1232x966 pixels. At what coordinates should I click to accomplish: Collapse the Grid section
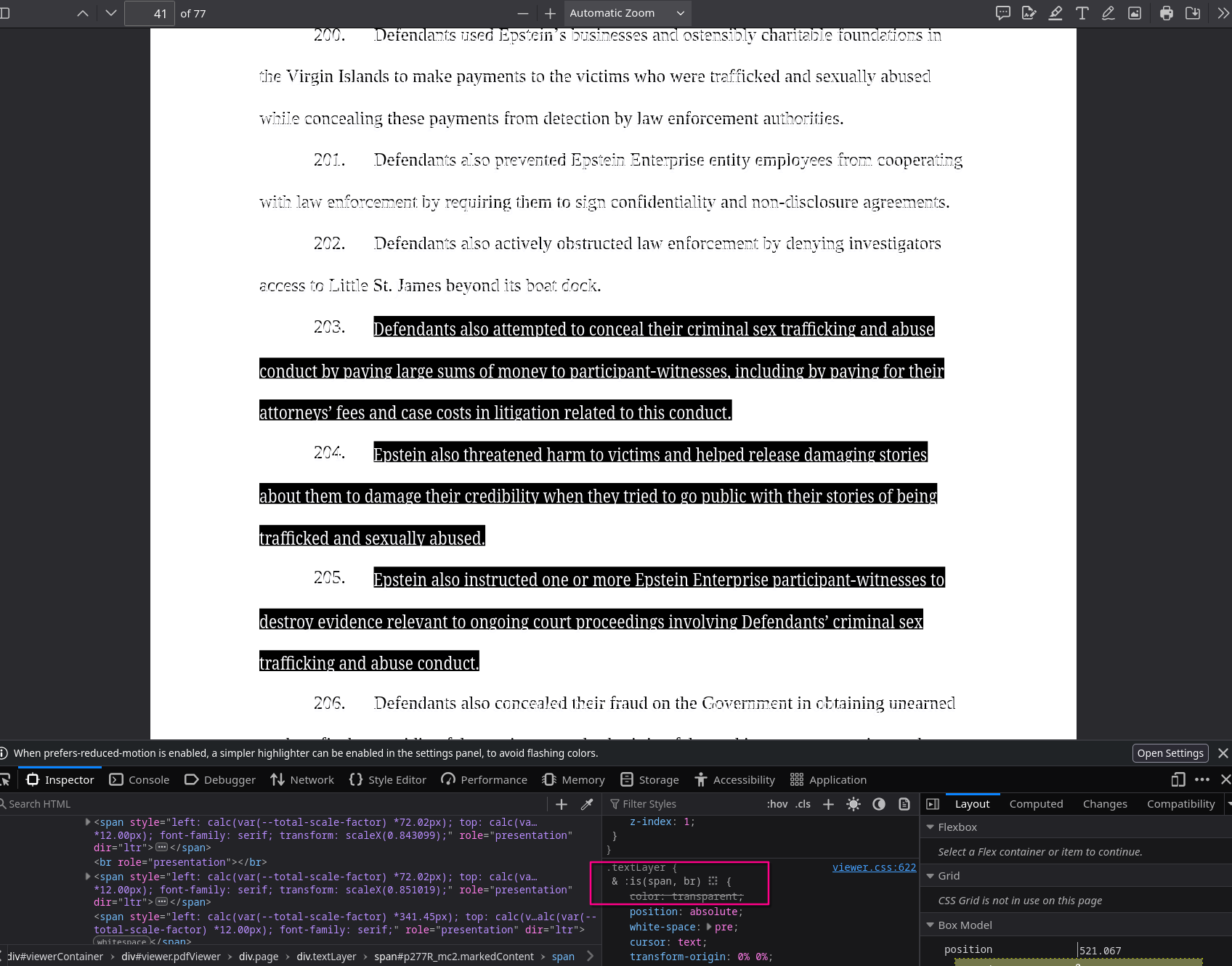pyautogui.click(x=930, y=876)
